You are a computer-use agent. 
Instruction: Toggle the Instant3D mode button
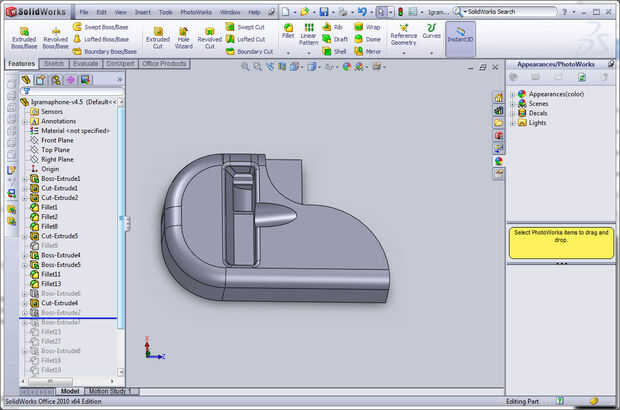(460, 36)
